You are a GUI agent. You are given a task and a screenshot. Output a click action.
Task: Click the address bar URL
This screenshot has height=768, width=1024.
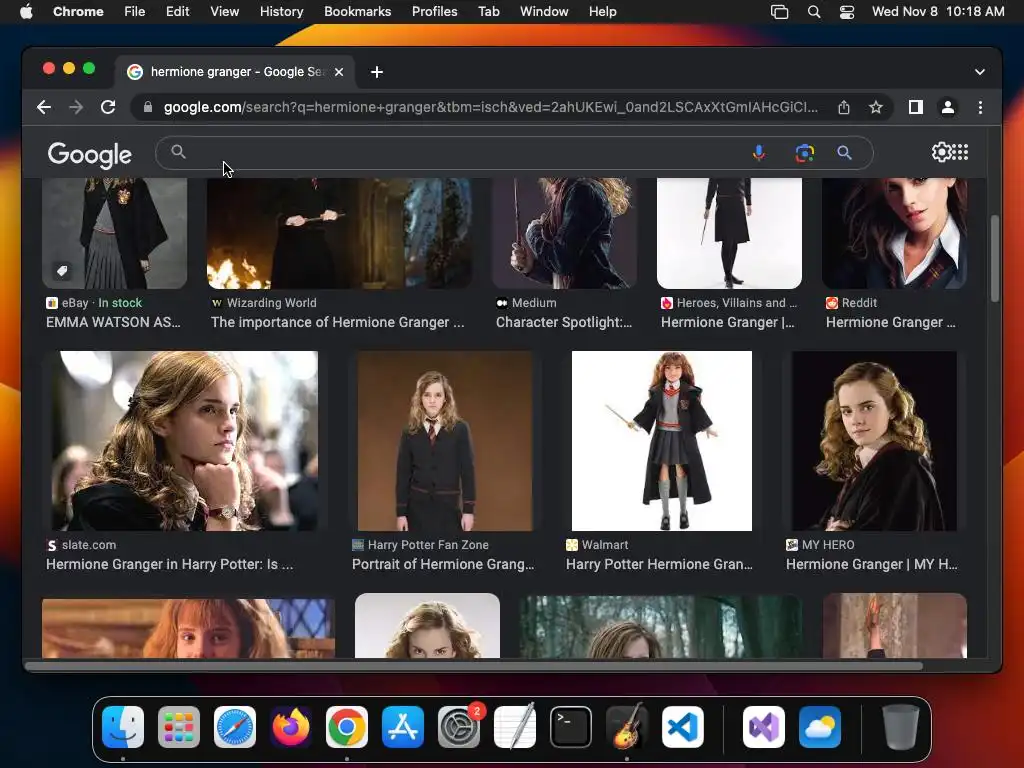(x=490, y=107)
